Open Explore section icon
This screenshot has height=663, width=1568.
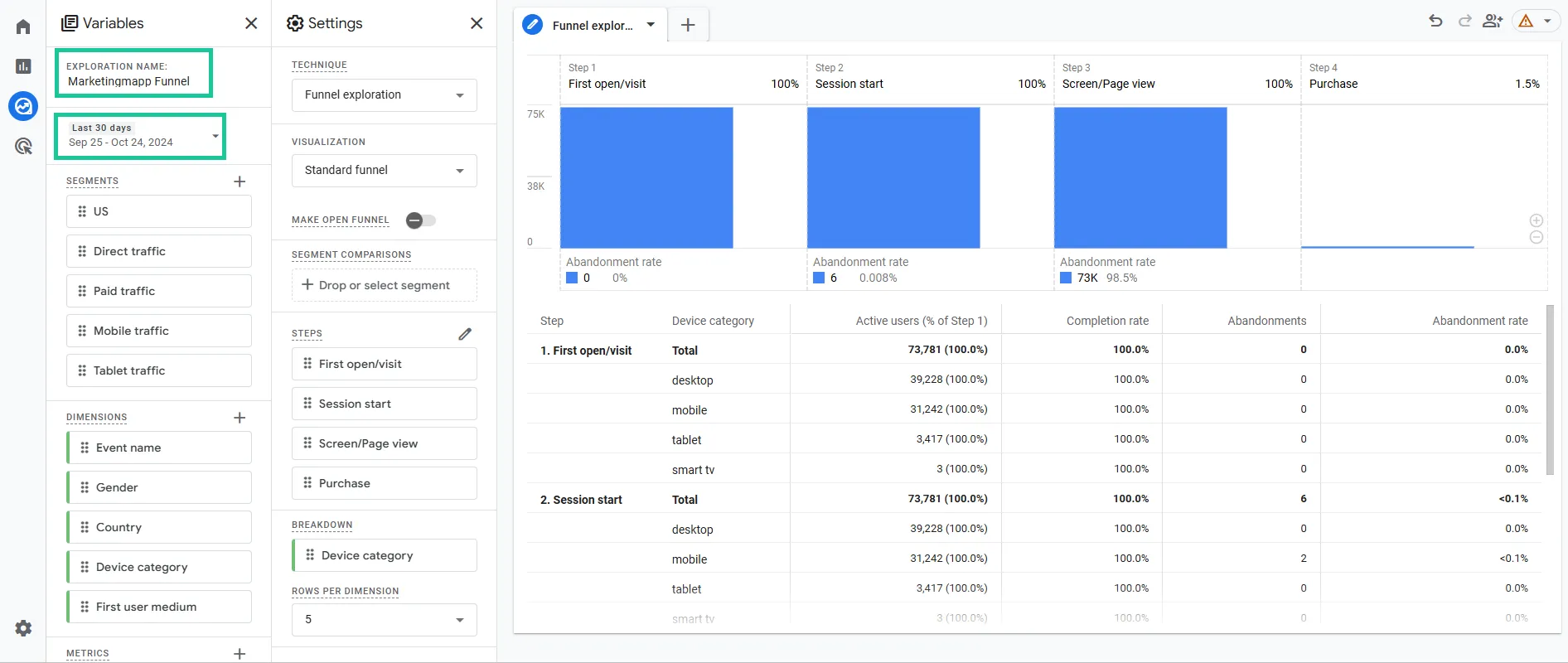tap(23, 106)
